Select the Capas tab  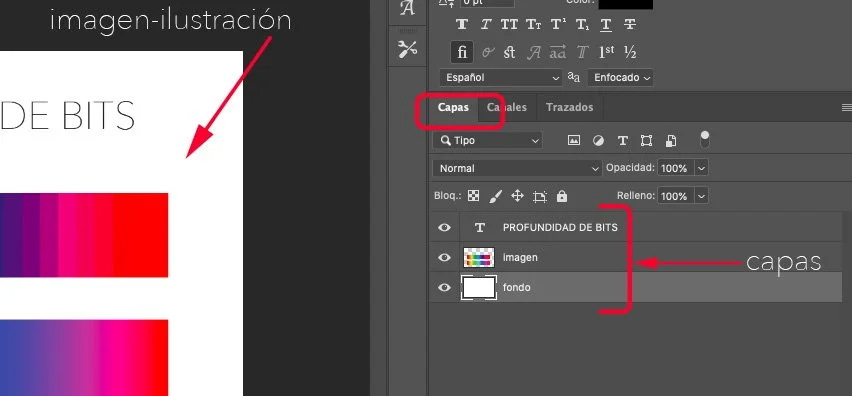tap(453, 108)
